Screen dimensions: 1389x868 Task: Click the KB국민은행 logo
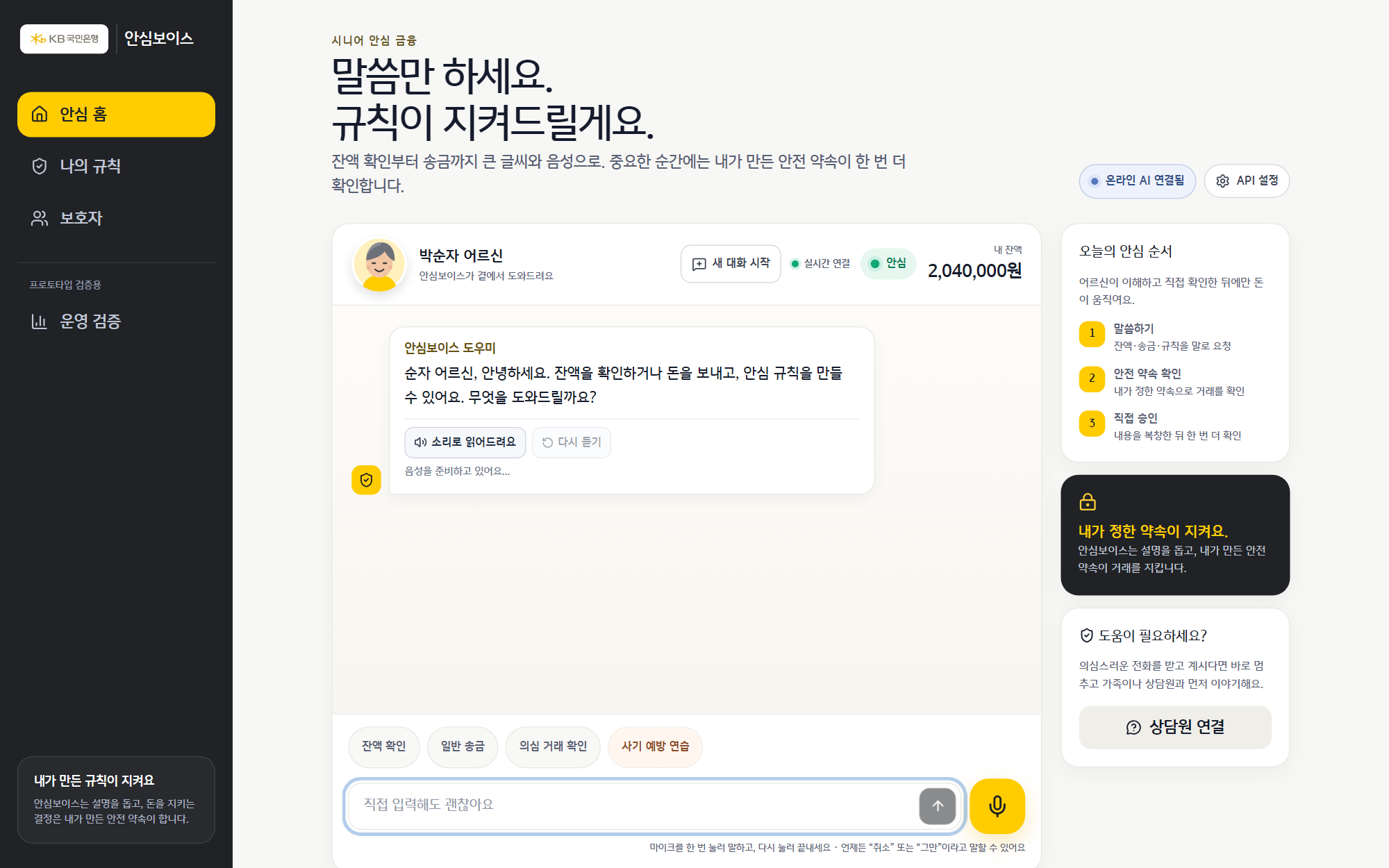coord(64,39)
